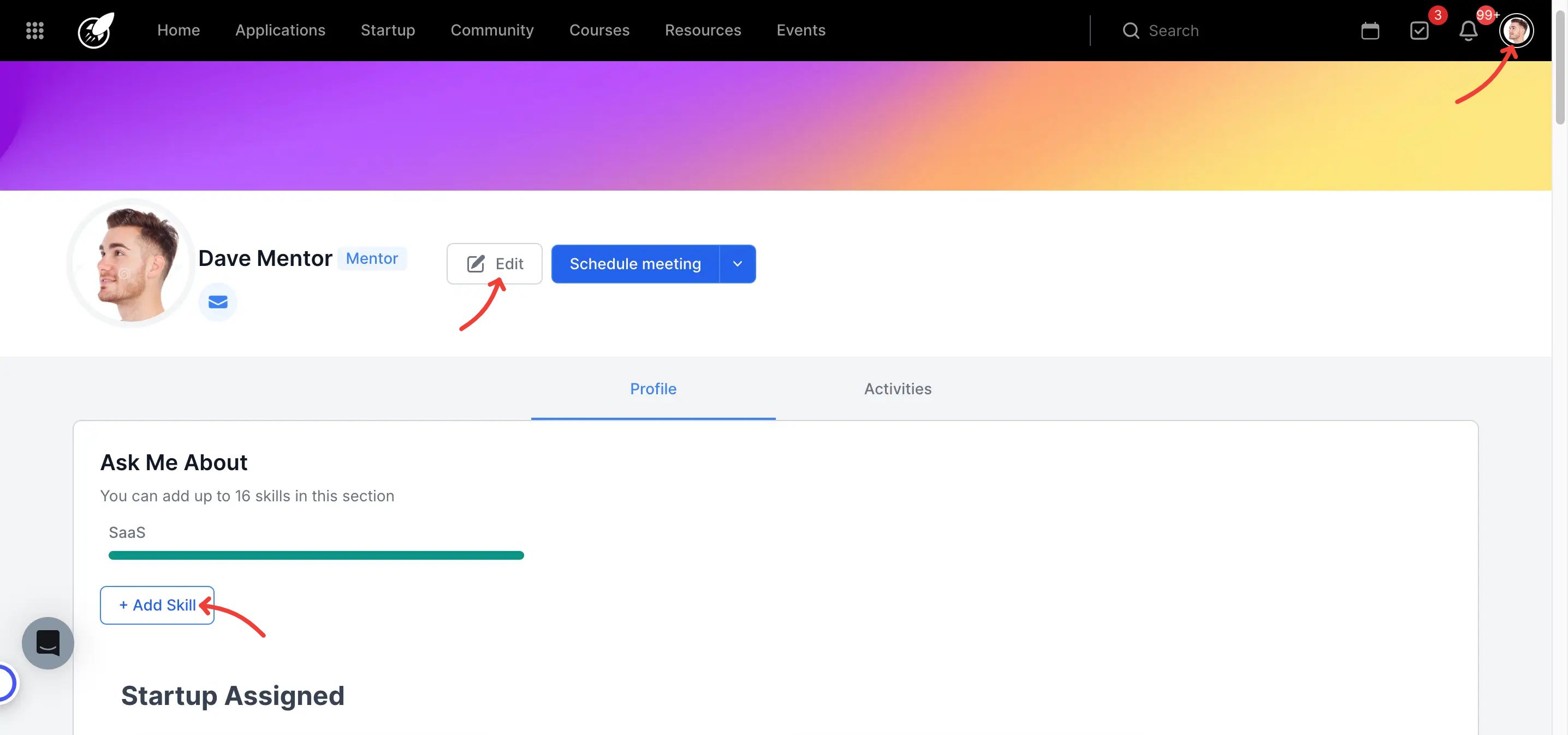Add a new skill with + Add Skill
Viewport: 1568px width, 735px height.
click(x=157, y=604)
